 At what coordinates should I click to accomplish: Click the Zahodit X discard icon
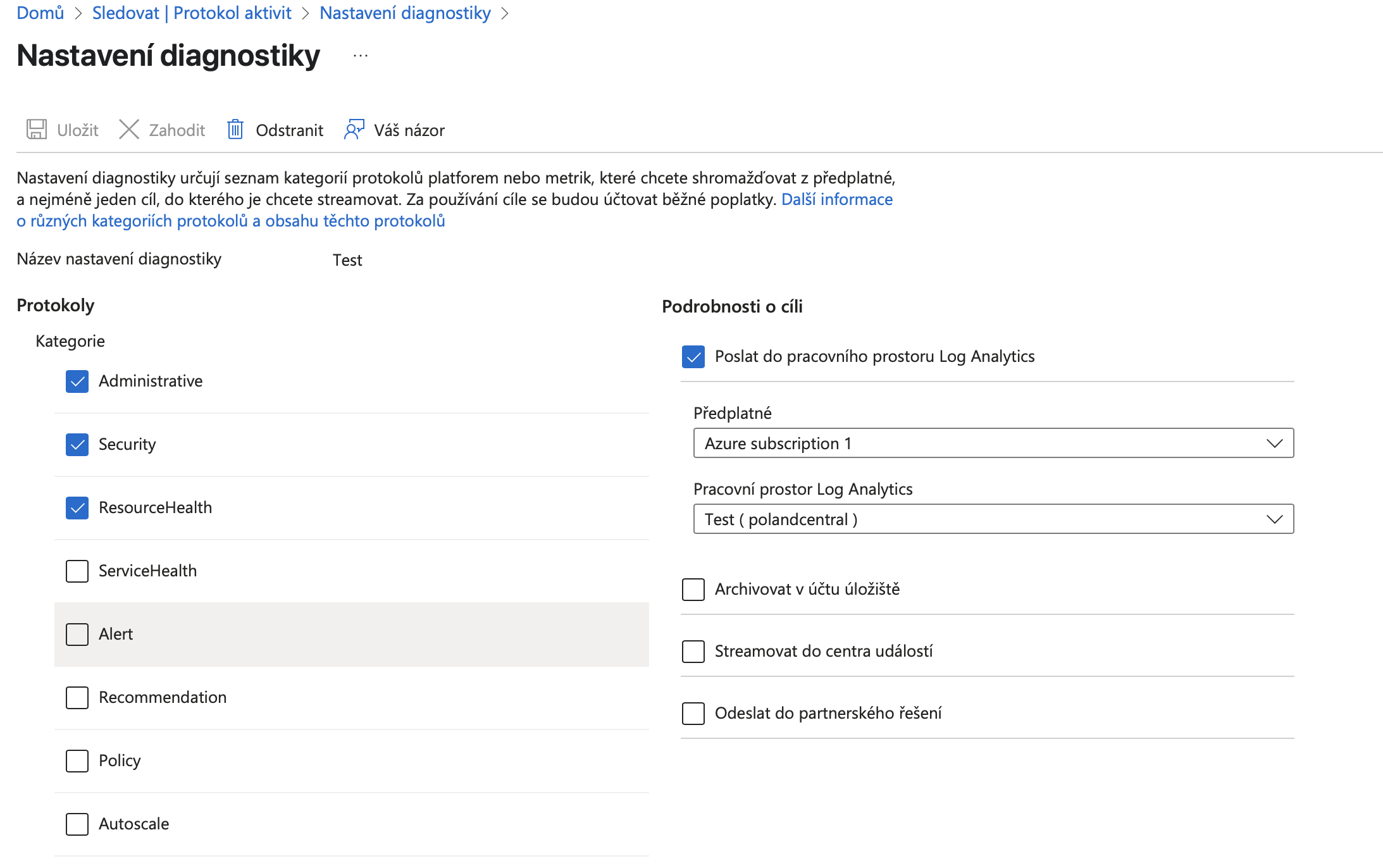[x=129, y=129]
